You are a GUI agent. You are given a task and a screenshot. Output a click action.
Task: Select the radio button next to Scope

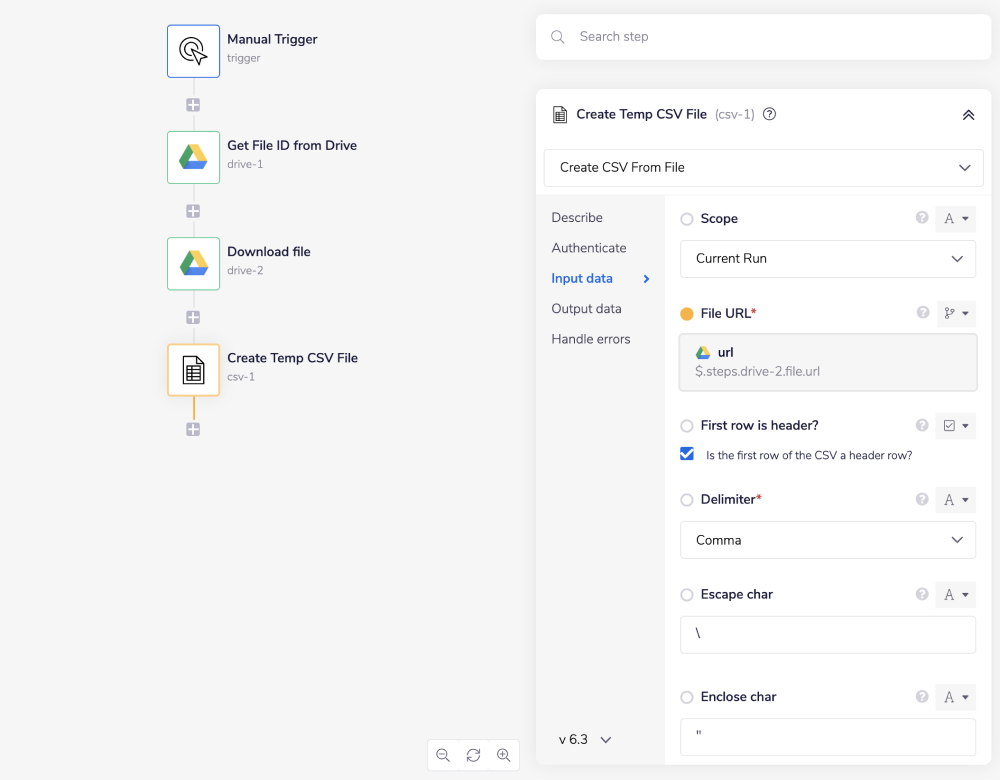(x=687, y=218)
